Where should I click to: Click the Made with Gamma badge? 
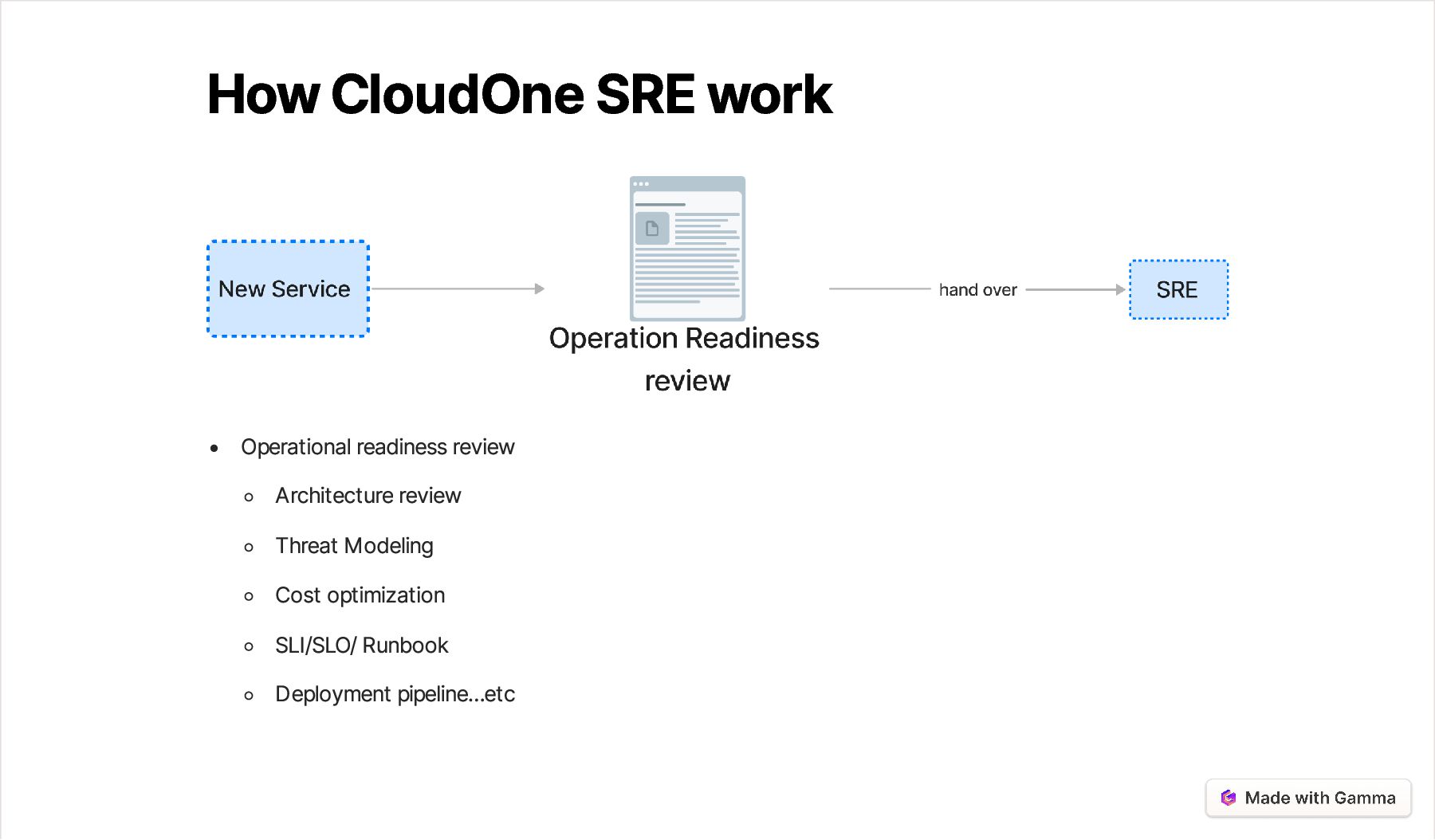tap(1308, 798)
